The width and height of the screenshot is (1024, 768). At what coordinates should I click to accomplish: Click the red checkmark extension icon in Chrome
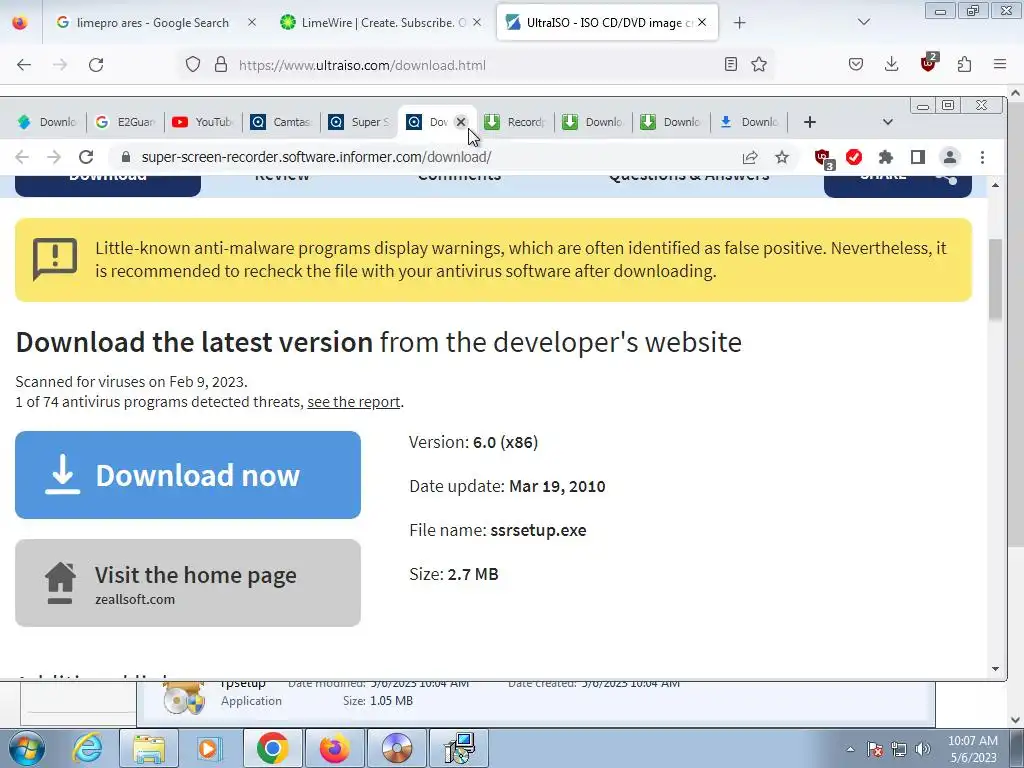[854, 157]
